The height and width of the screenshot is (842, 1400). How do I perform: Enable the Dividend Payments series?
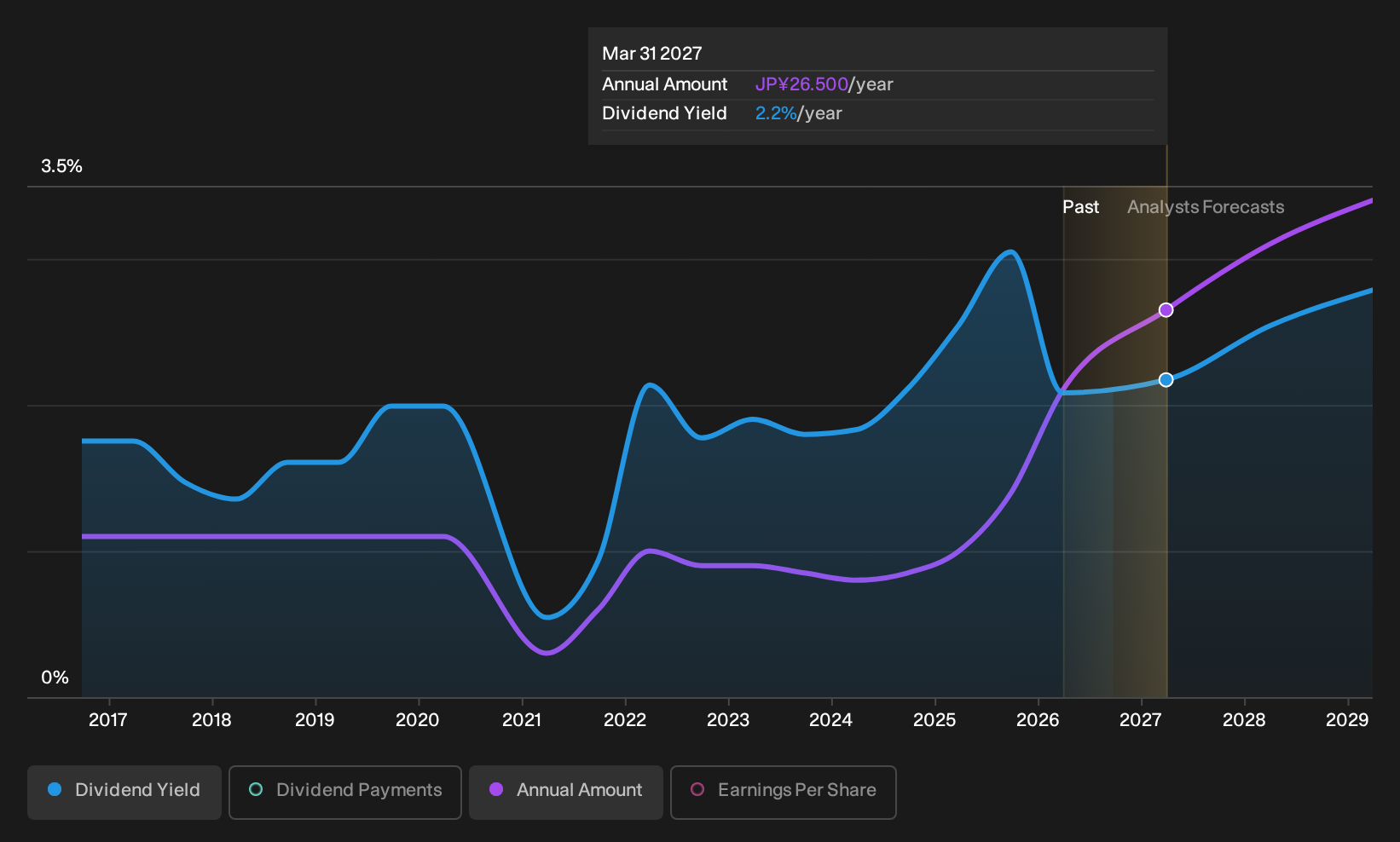click(345, 793)
